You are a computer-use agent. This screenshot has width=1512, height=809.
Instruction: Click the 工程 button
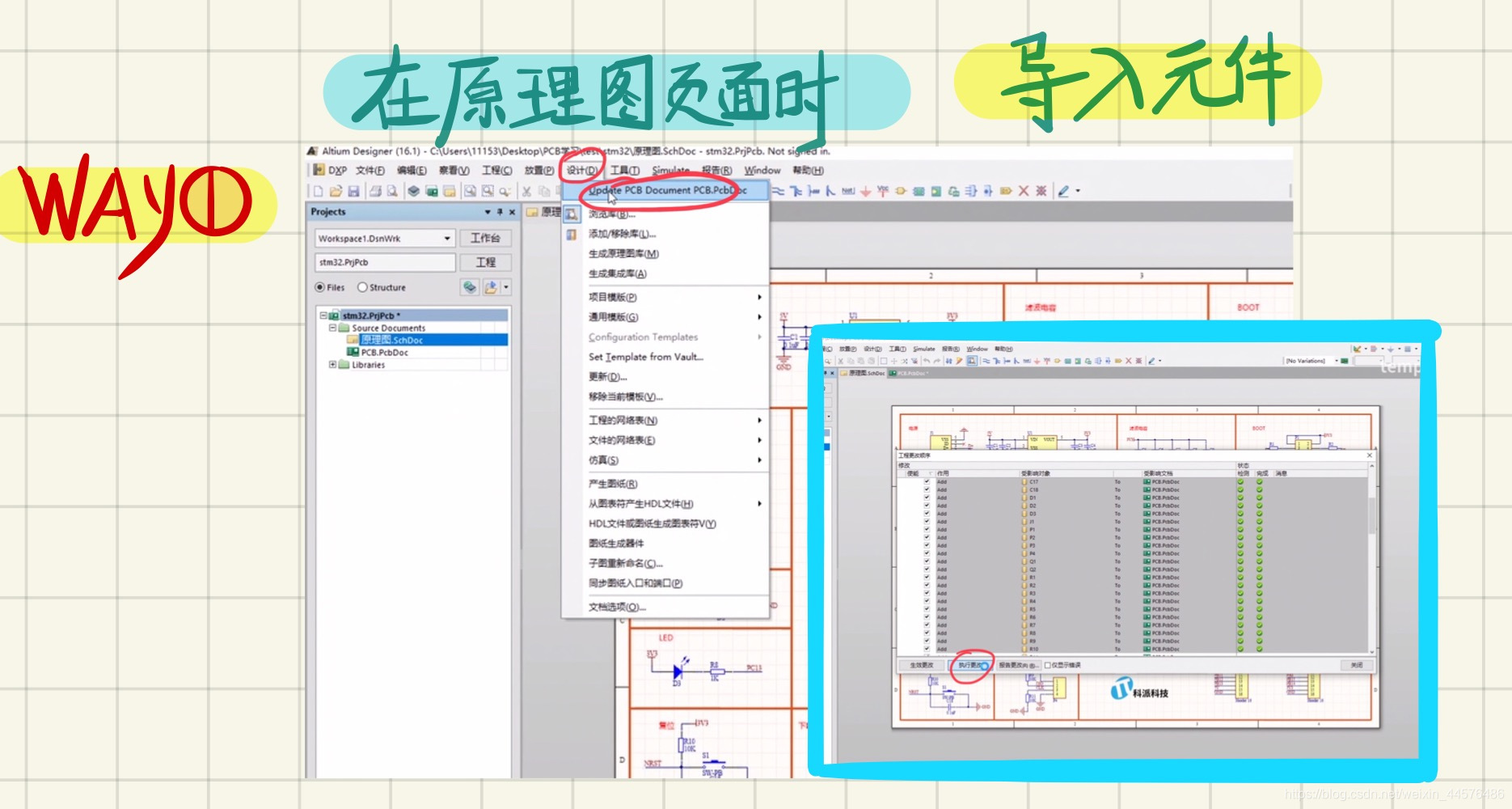point(486,263)
